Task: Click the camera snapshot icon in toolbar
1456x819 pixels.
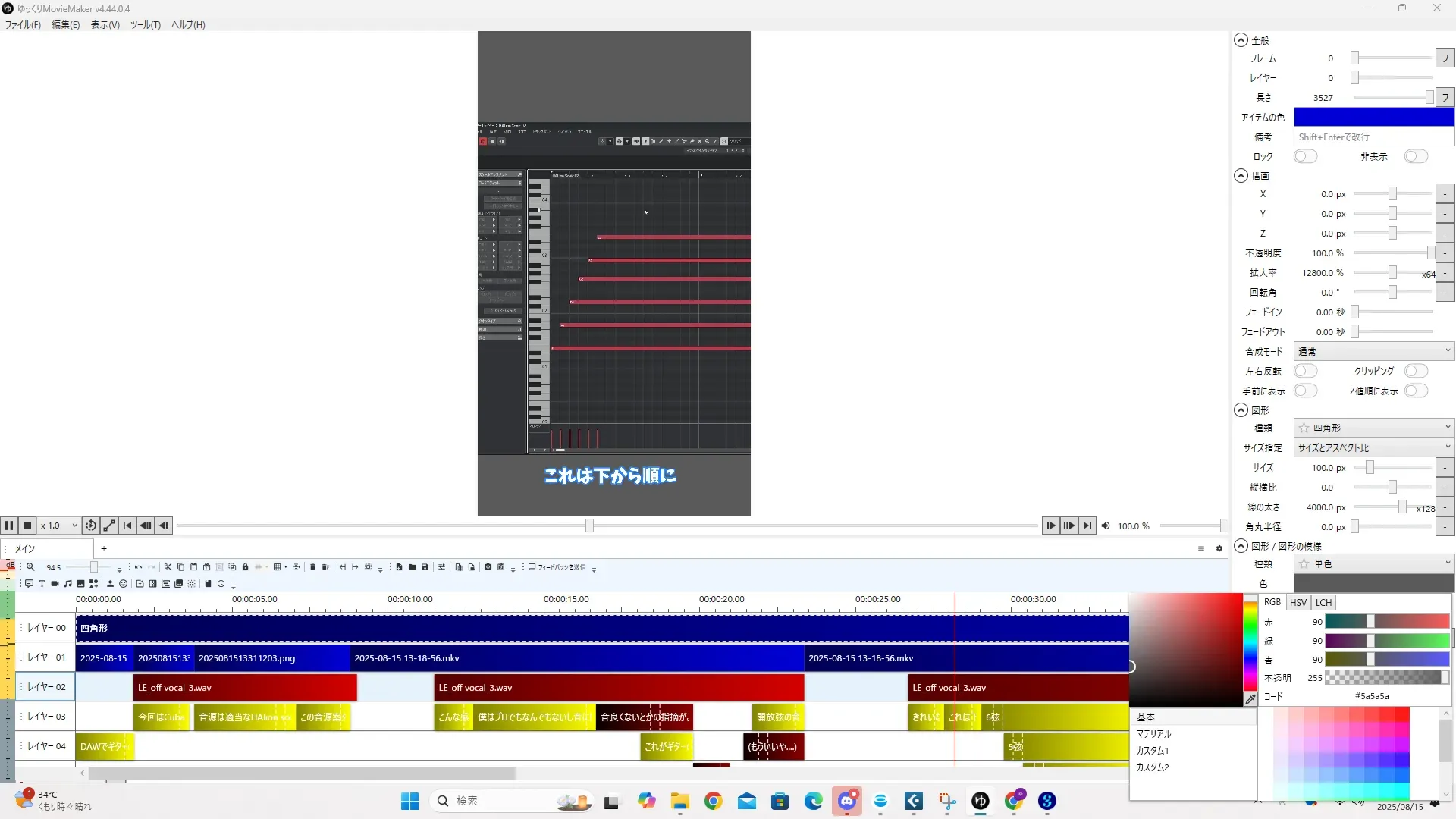Action: point(488,567)
